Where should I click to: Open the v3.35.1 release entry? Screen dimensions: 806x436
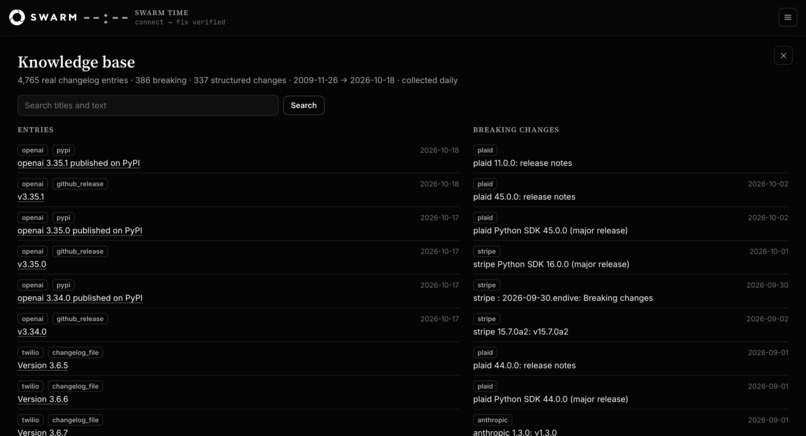(x=31, y=197)
